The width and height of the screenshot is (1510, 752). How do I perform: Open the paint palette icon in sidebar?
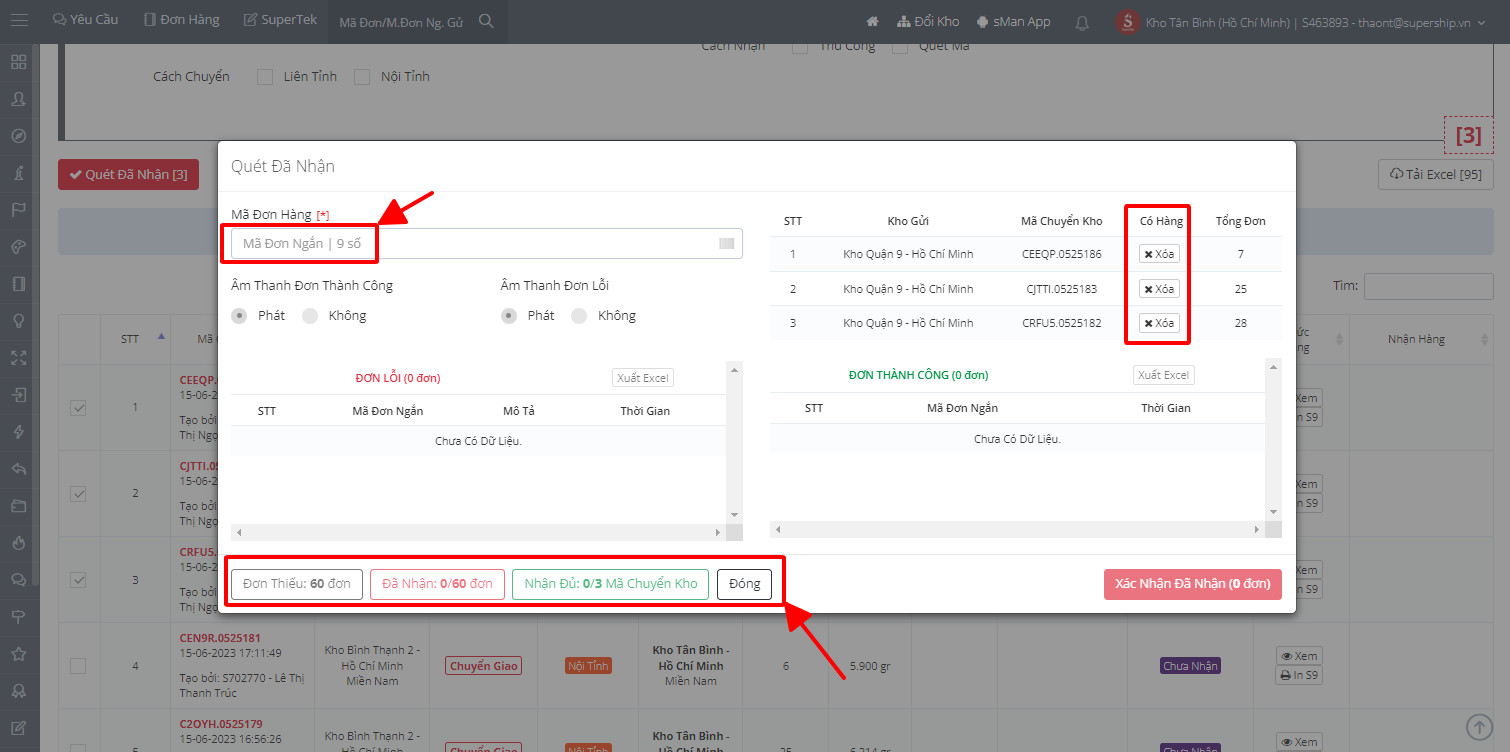point(18,247)
